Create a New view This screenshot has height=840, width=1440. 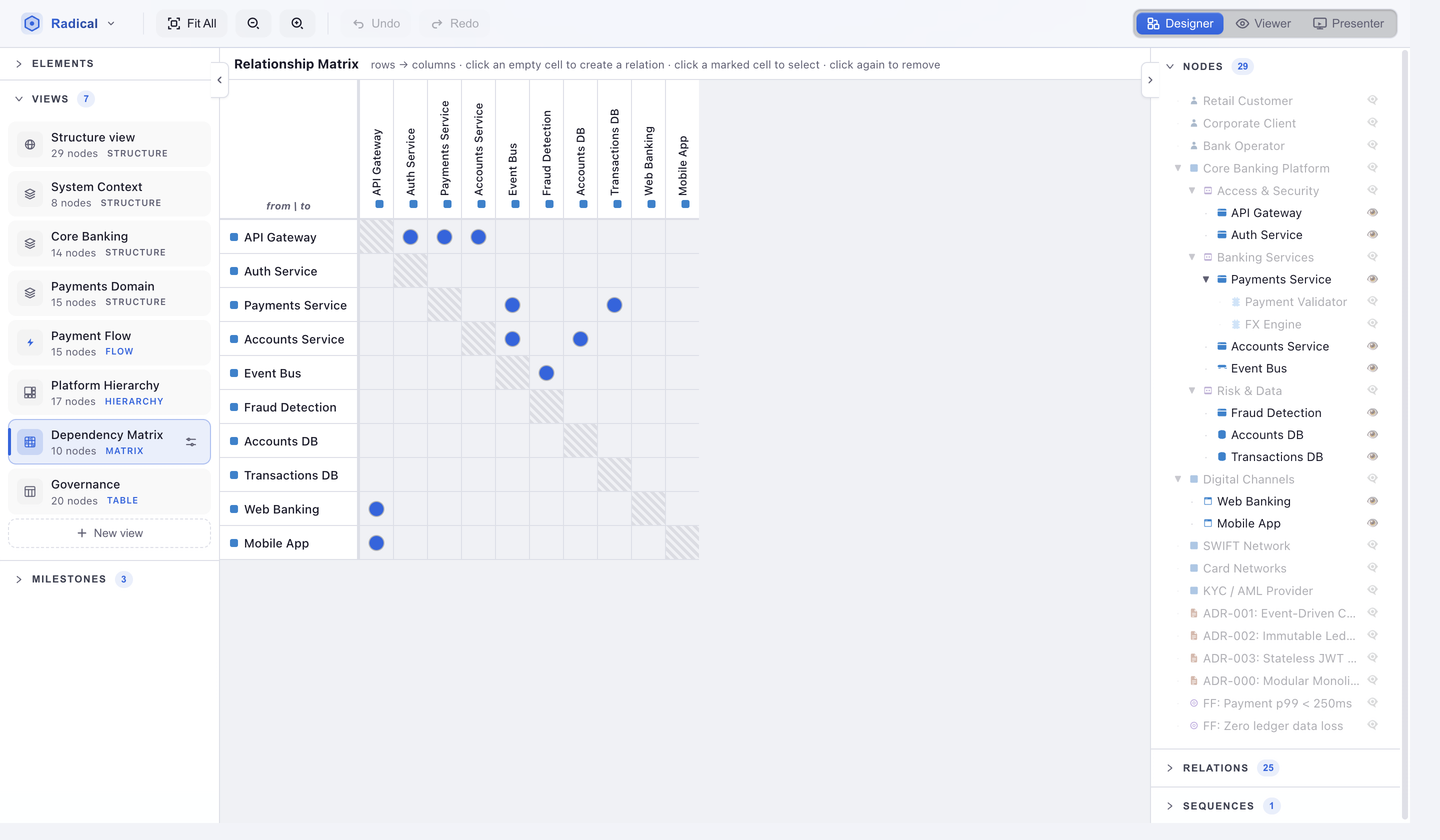point(109,533)
